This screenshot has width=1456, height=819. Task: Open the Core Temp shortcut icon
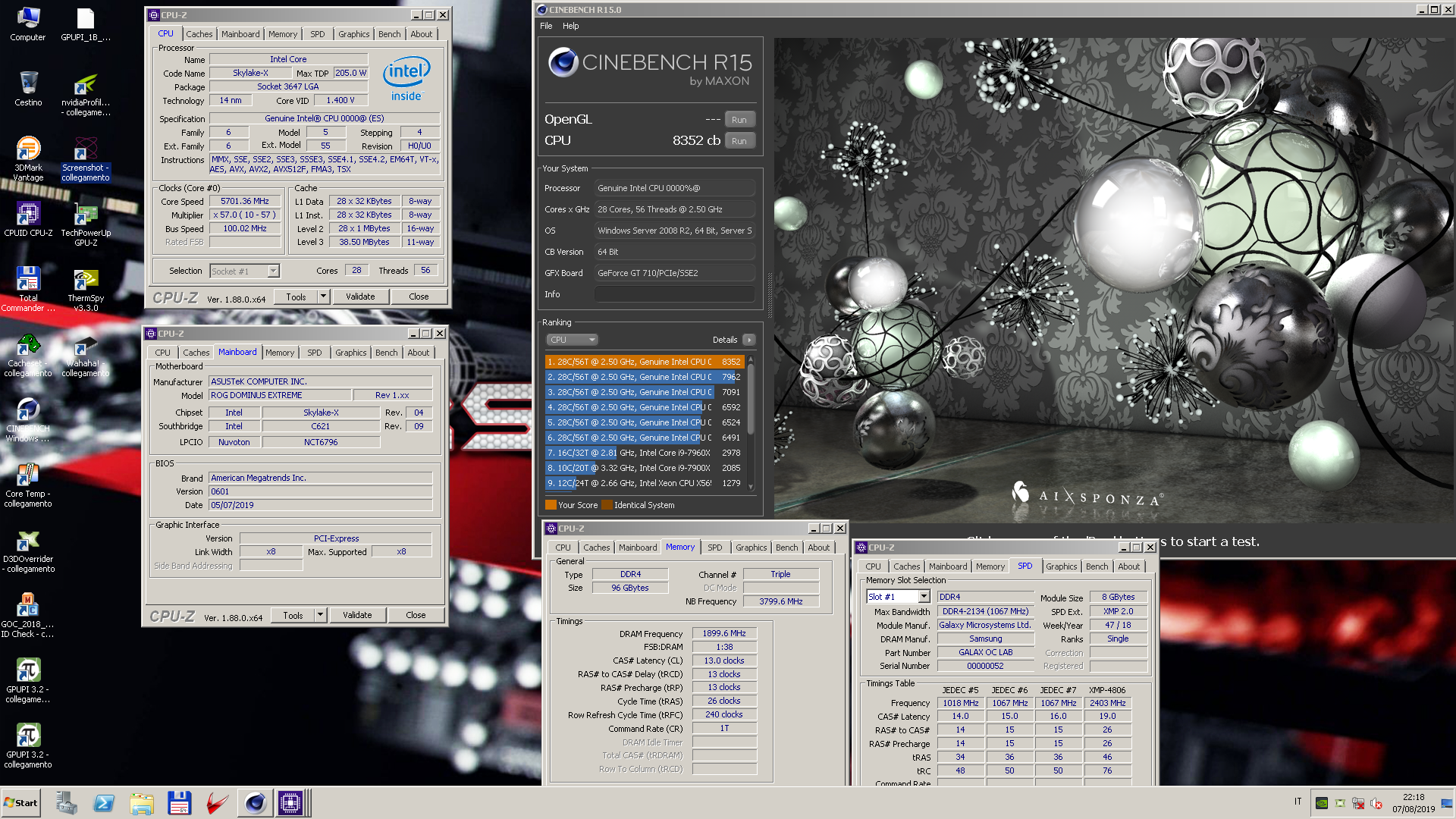(28, 485)
